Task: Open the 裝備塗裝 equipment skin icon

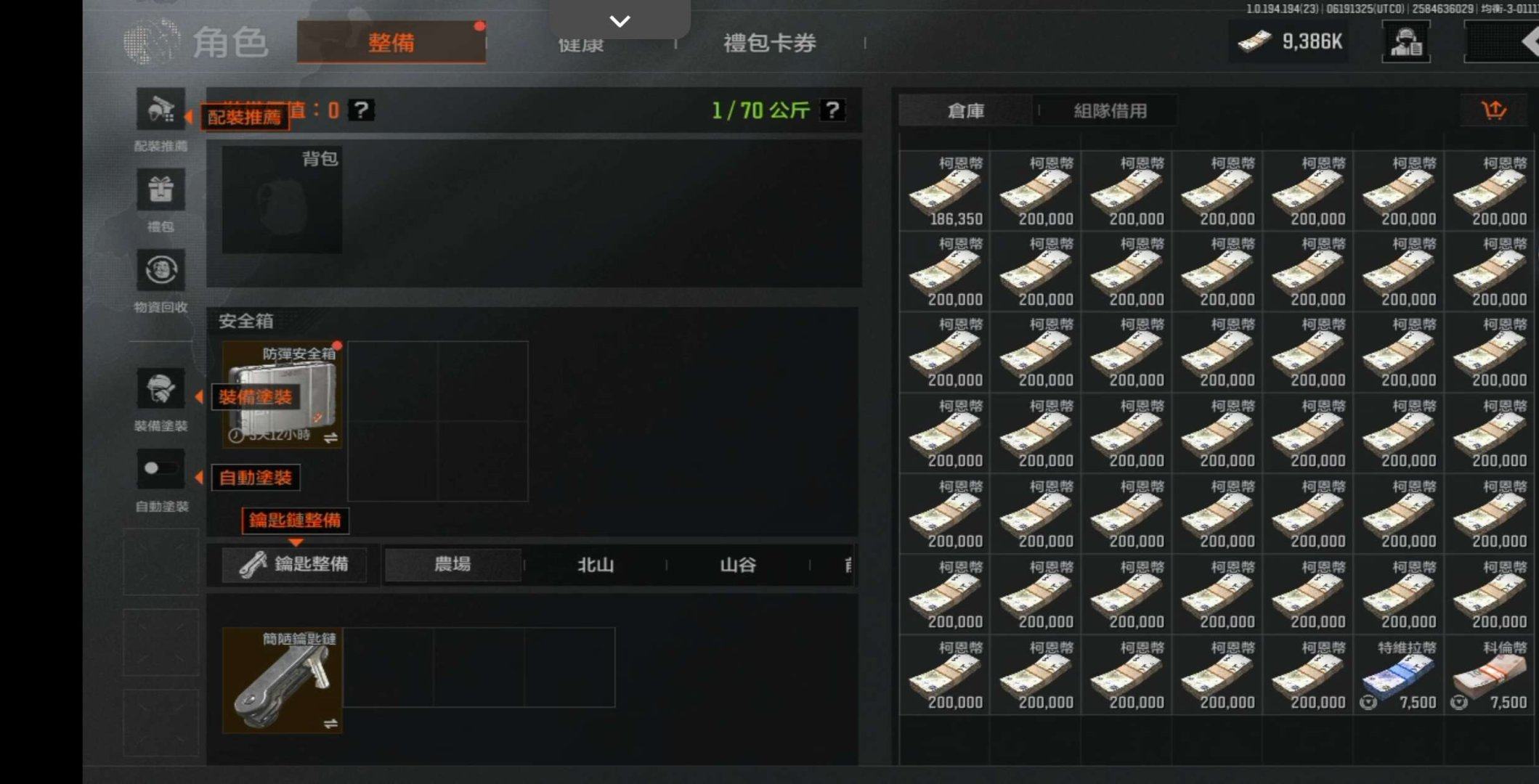Action: 161,389
